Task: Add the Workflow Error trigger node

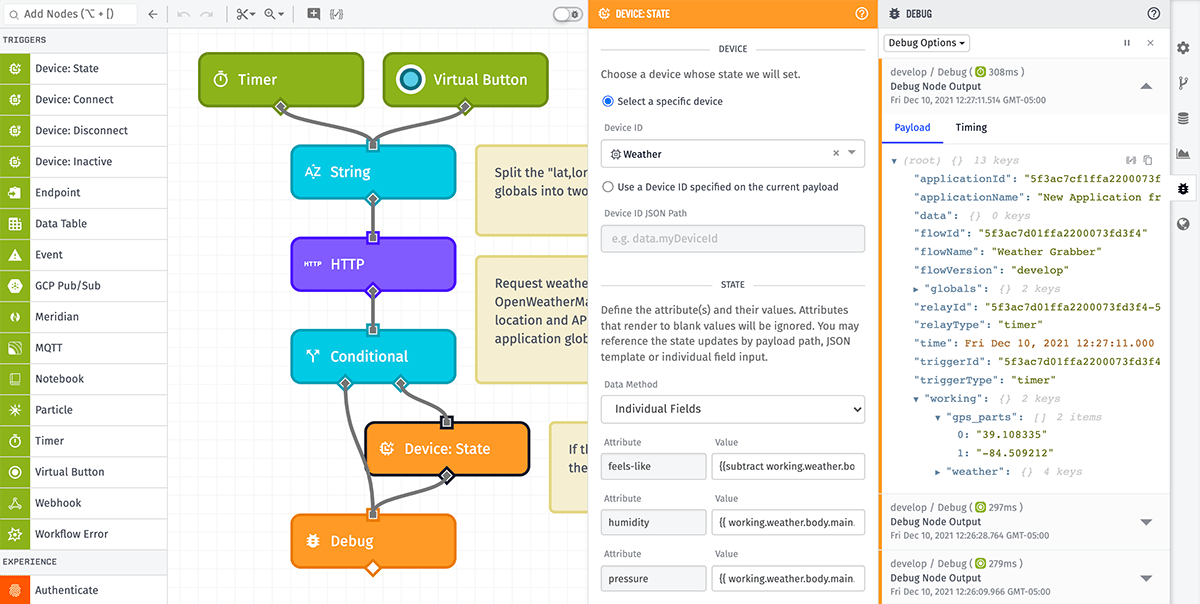Action: [83, 534]
